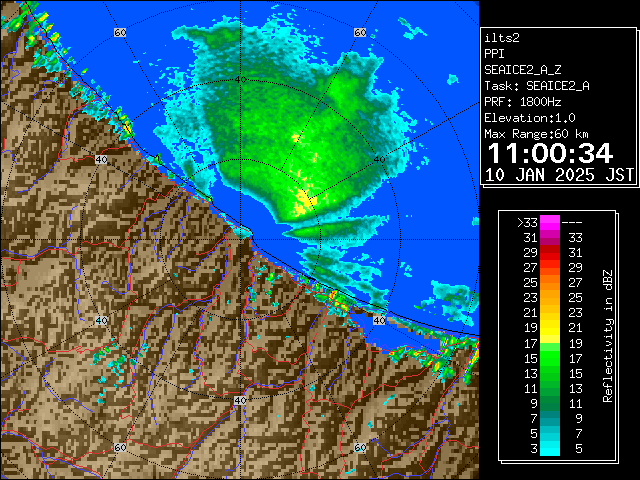The width and height of the screenshot is (640, 480).
Task: Select the "Elevation:1.0" value
Action: coord(530,118)
